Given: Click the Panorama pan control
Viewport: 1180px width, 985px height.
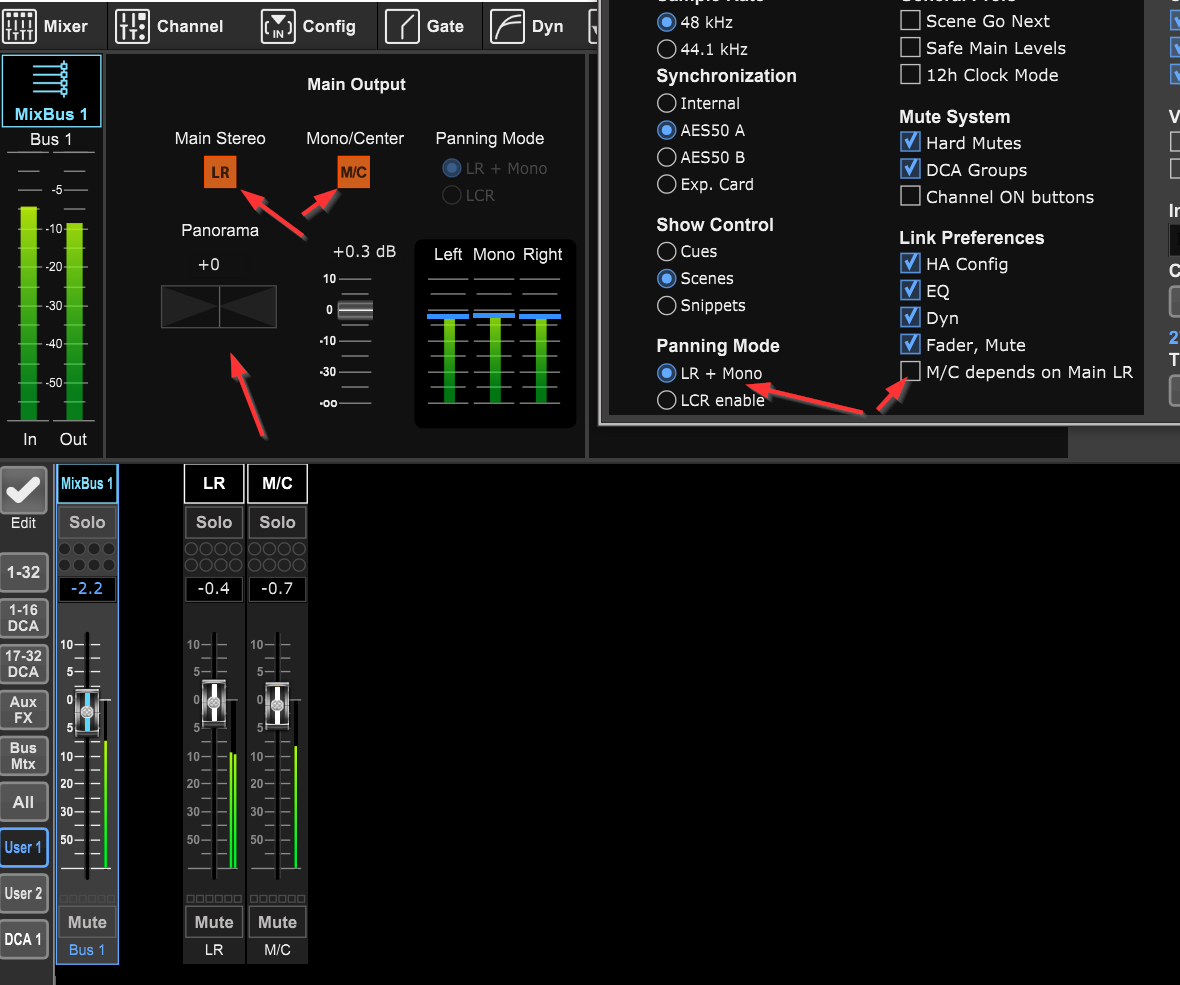Looking at the screenshot, I should pos(219,306).
